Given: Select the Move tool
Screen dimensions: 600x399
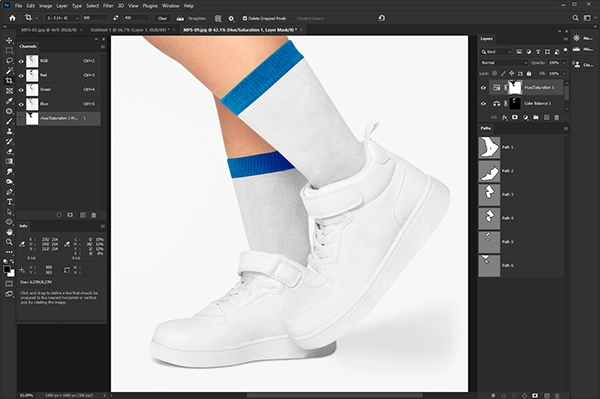Looking at the screenshot, I should pyautogui.click(x=9, y=40).
